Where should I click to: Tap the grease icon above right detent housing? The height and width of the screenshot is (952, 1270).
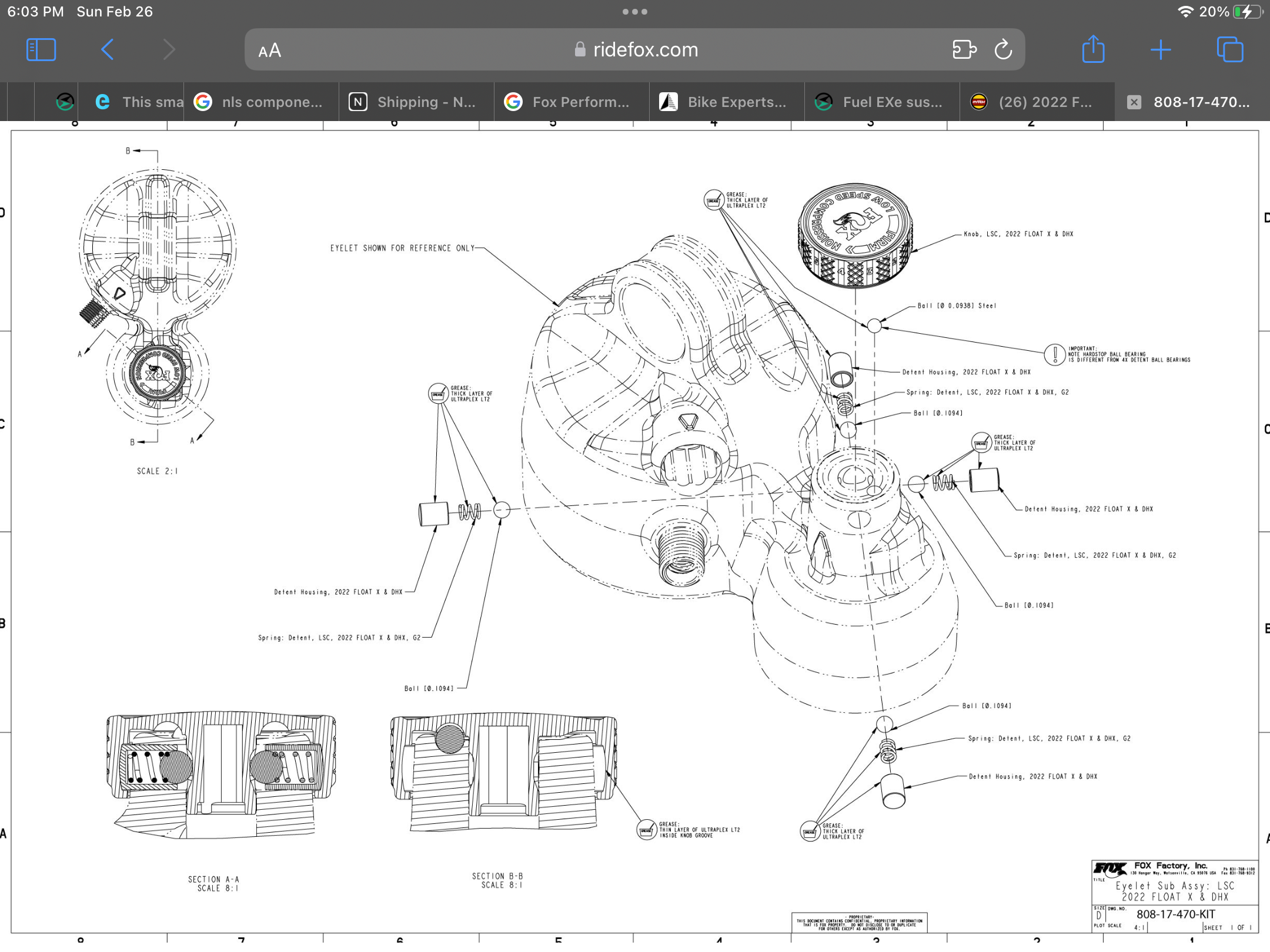point(981,443)
